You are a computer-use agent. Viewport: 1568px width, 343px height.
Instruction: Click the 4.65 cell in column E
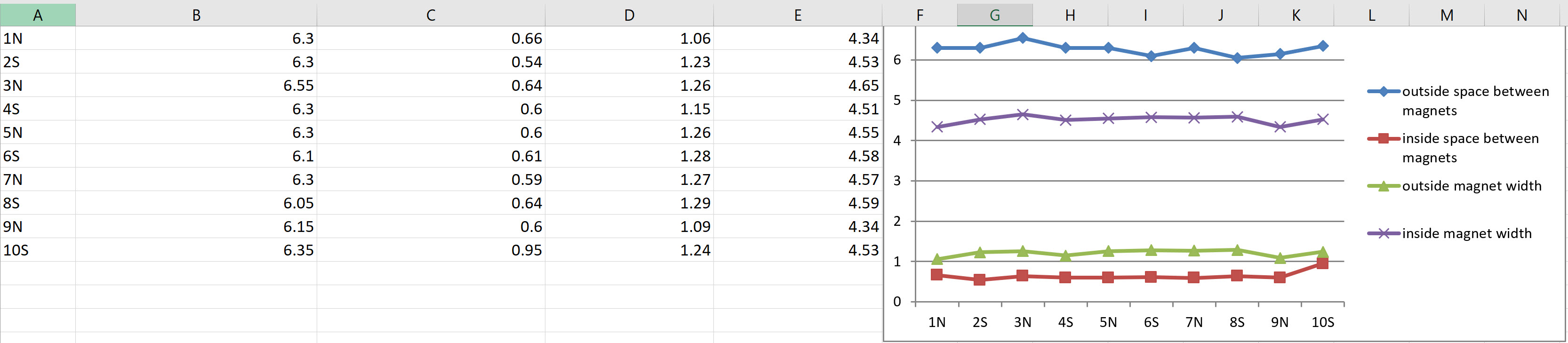798,85
